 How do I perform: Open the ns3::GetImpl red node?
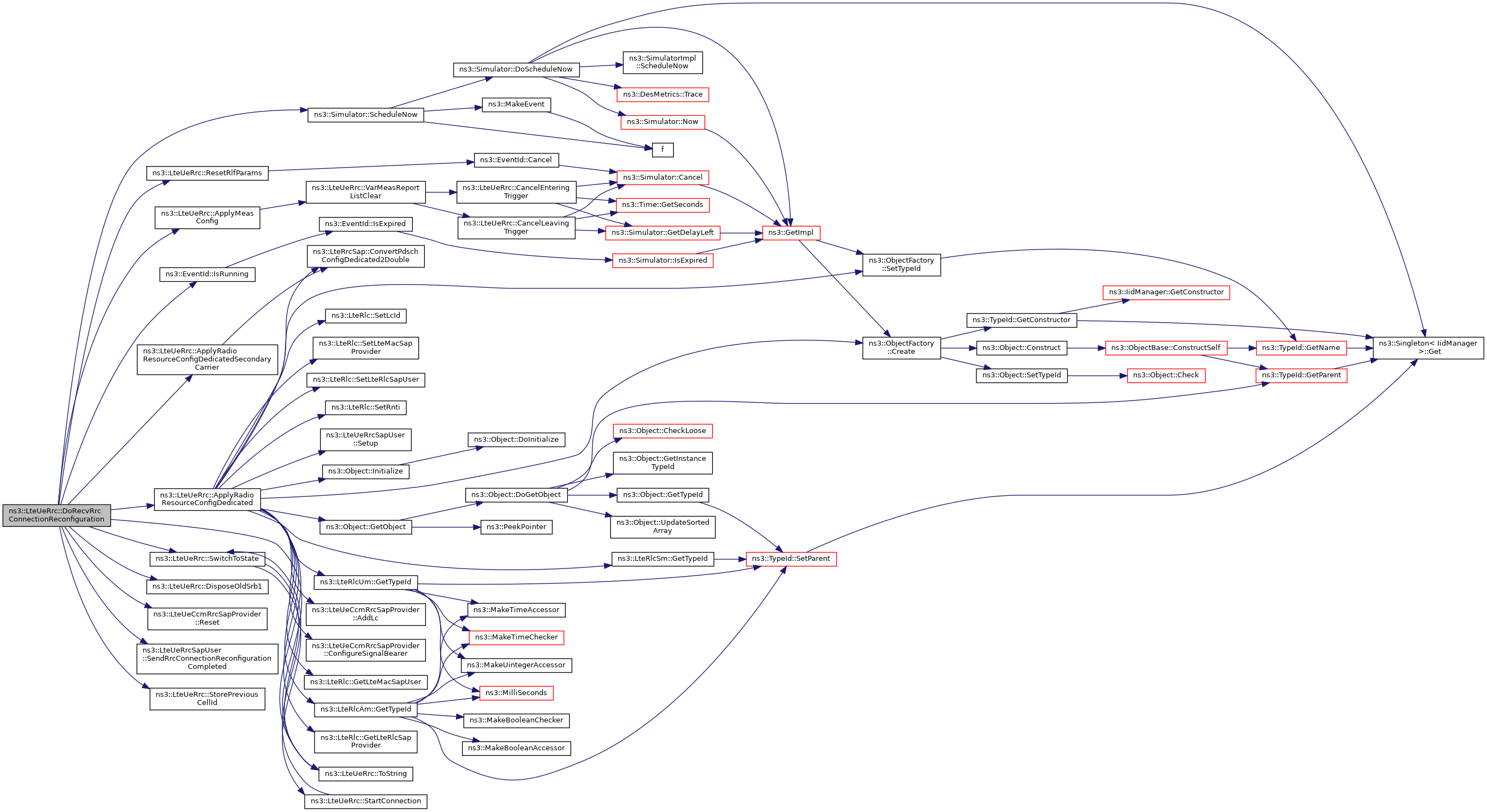click(790, 233)
